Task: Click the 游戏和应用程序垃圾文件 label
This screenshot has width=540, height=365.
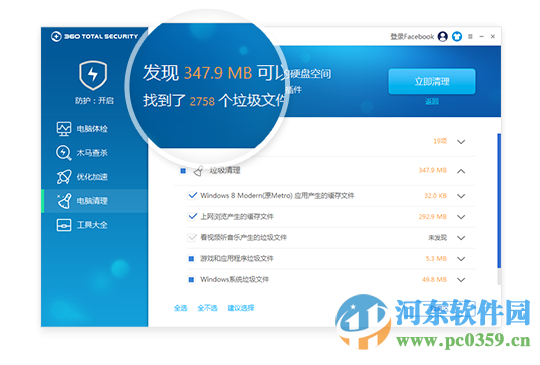Action: (x=237, y=259)
